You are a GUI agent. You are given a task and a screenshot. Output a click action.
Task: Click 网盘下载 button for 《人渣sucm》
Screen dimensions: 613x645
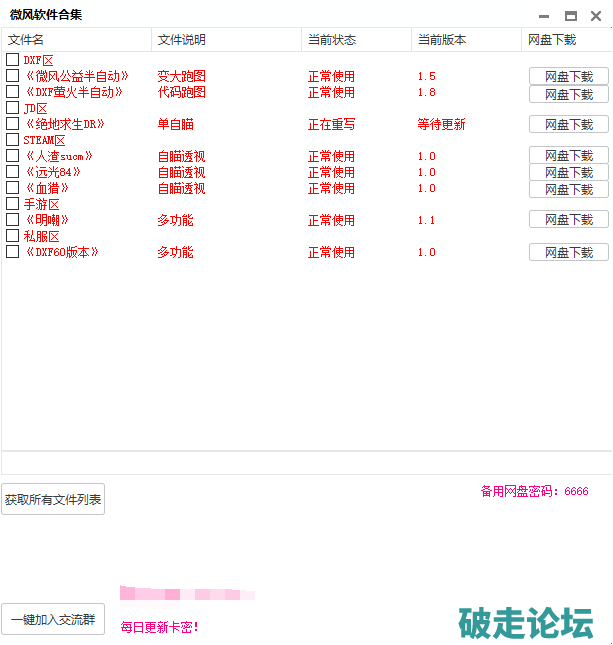pyautogui.click(x=568, y=156)
